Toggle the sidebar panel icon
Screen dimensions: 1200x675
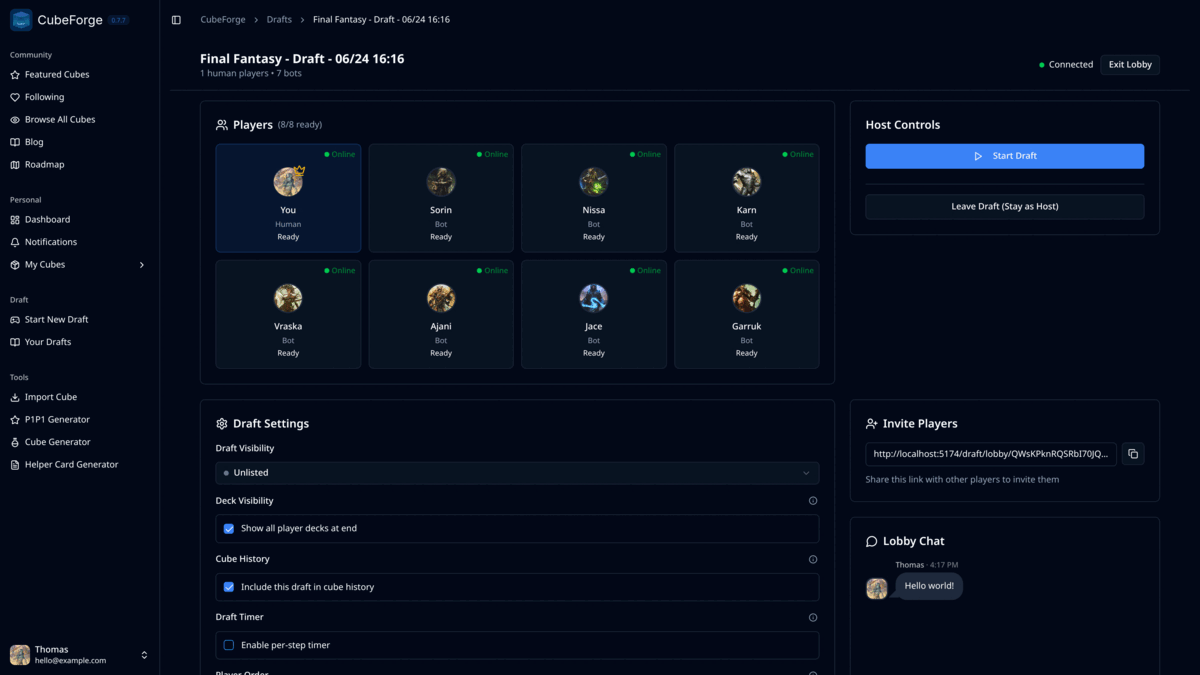(176, 20)
